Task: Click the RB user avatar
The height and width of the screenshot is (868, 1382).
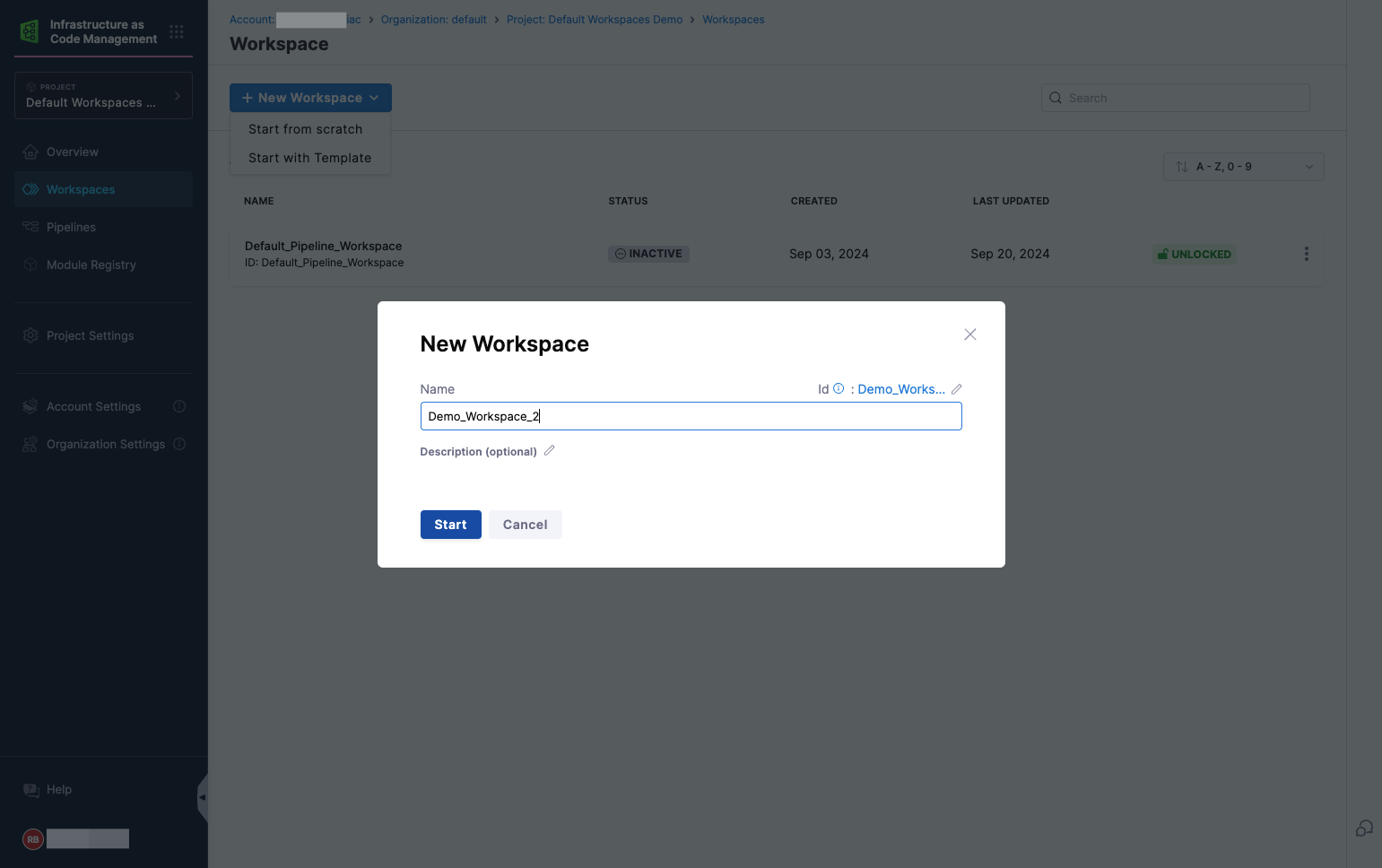Action: click(x=33, y=839)
